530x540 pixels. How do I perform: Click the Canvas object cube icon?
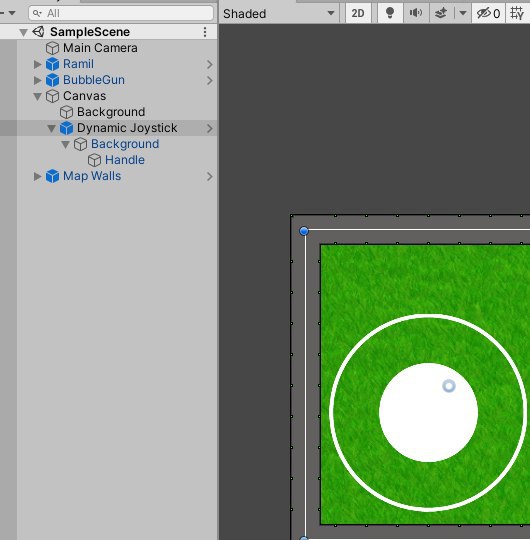52,96
